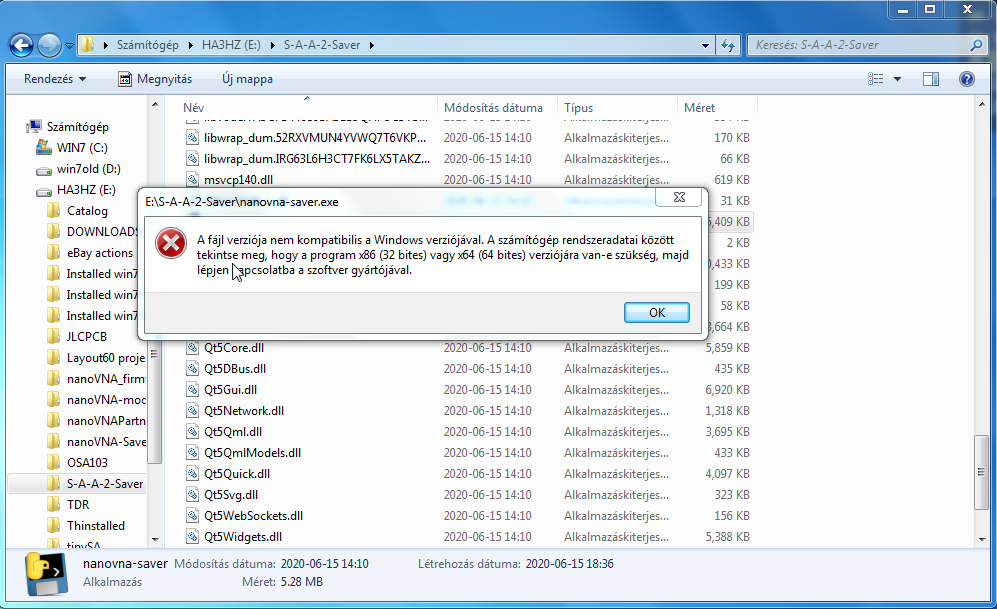The height and width of the screenshot is (609, 997).
Task: Open the address bar history dropdown arrow
Action: pos(705,45)
